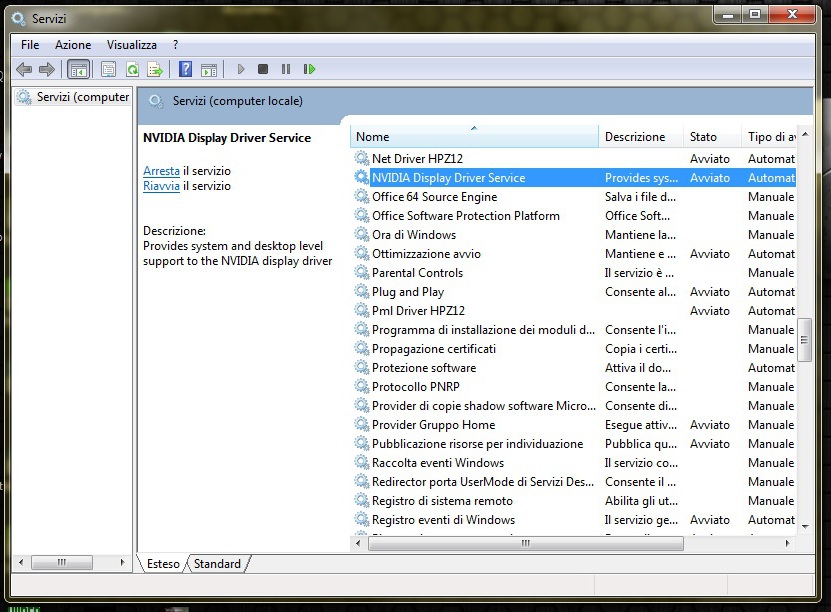Select Servizi (computer locale) in the left tree

[82, 97]
